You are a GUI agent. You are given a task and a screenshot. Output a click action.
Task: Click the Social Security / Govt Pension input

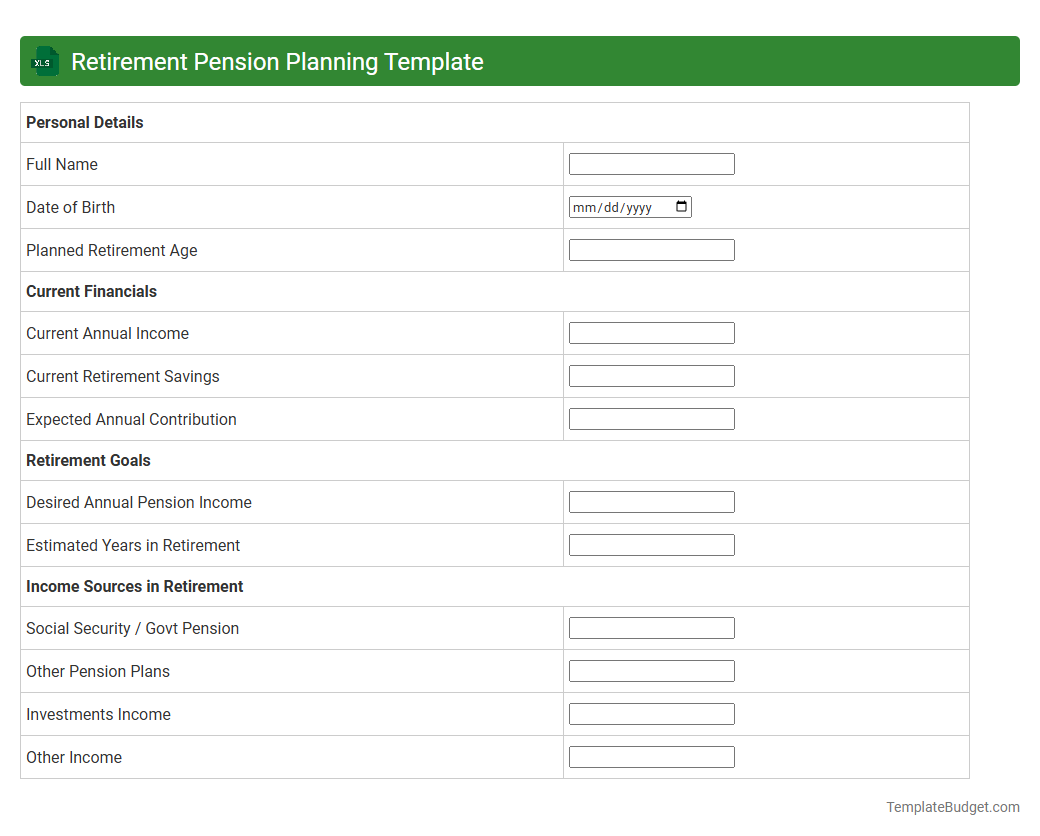[x=651, y=627]
